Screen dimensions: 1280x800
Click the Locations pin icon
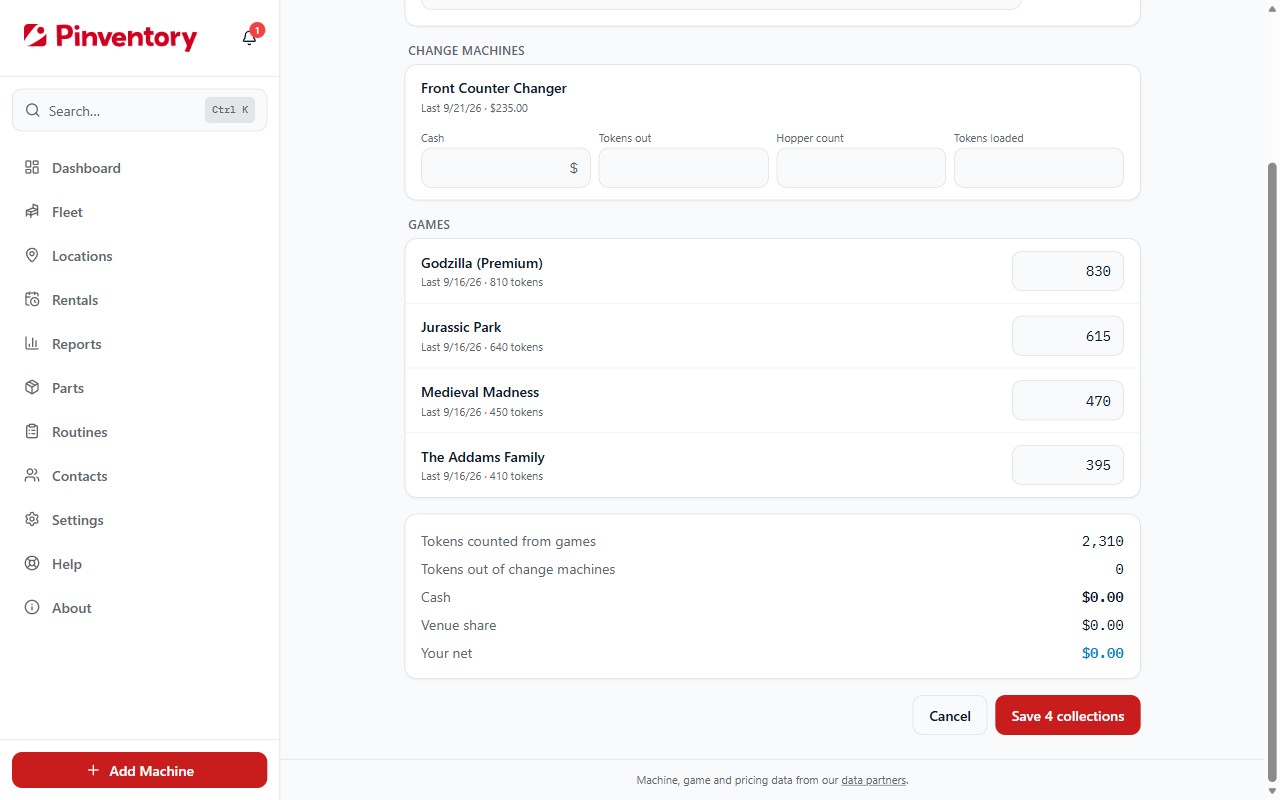coord(32,256)
